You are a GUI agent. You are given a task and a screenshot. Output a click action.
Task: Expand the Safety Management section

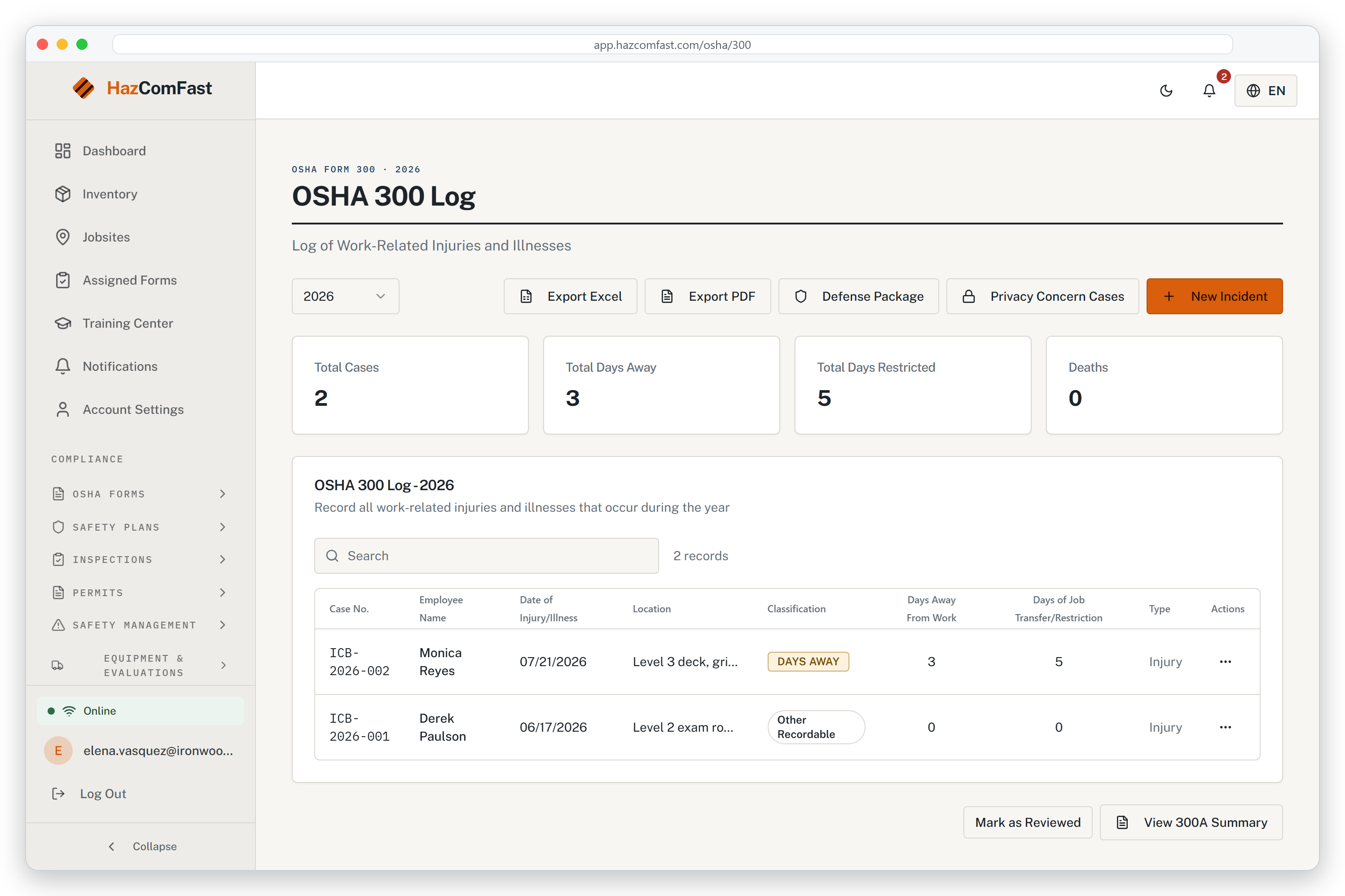141,625
